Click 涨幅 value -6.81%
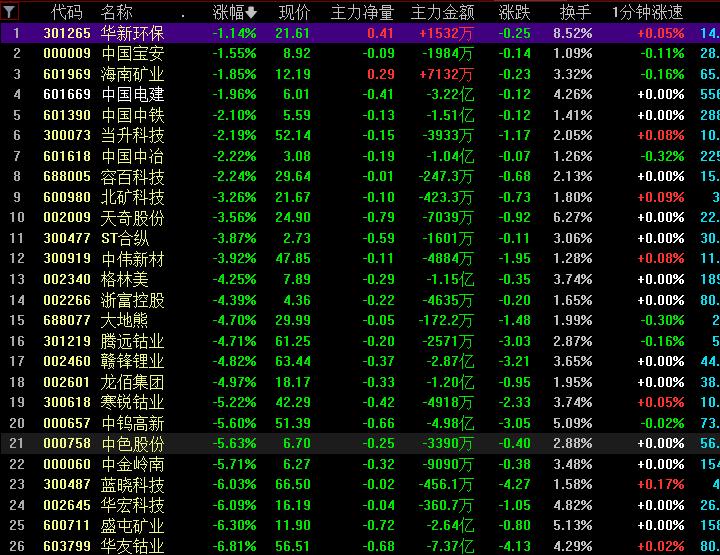Screen dimensions: 720x555 click(x=234, y=546)
